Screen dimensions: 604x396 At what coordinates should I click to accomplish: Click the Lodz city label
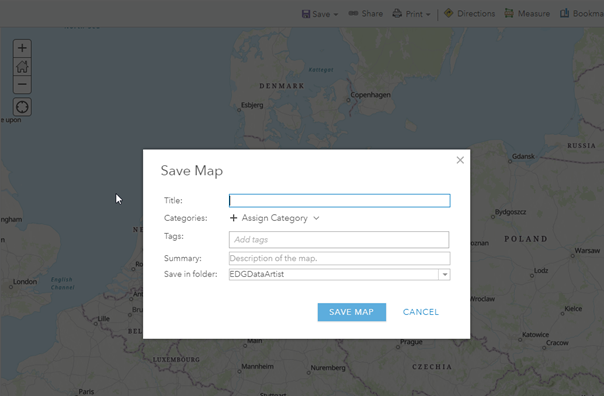[x=541, y=270]
